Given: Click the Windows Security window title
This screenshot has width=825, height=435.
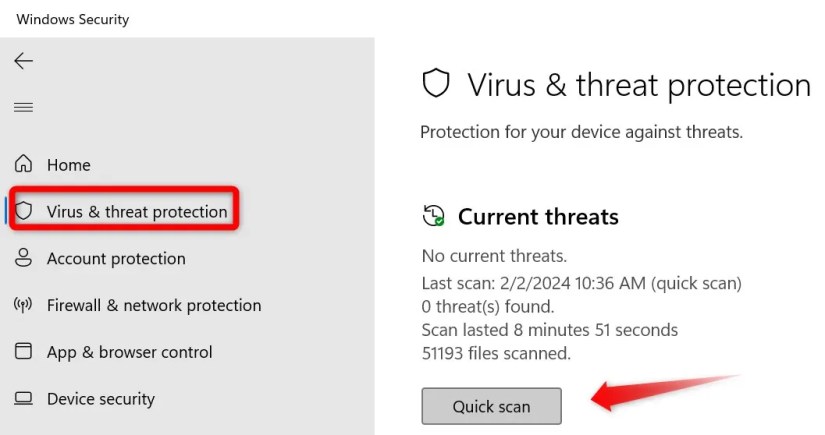Looking at the screenshot, I should click(x=73, y=19).
